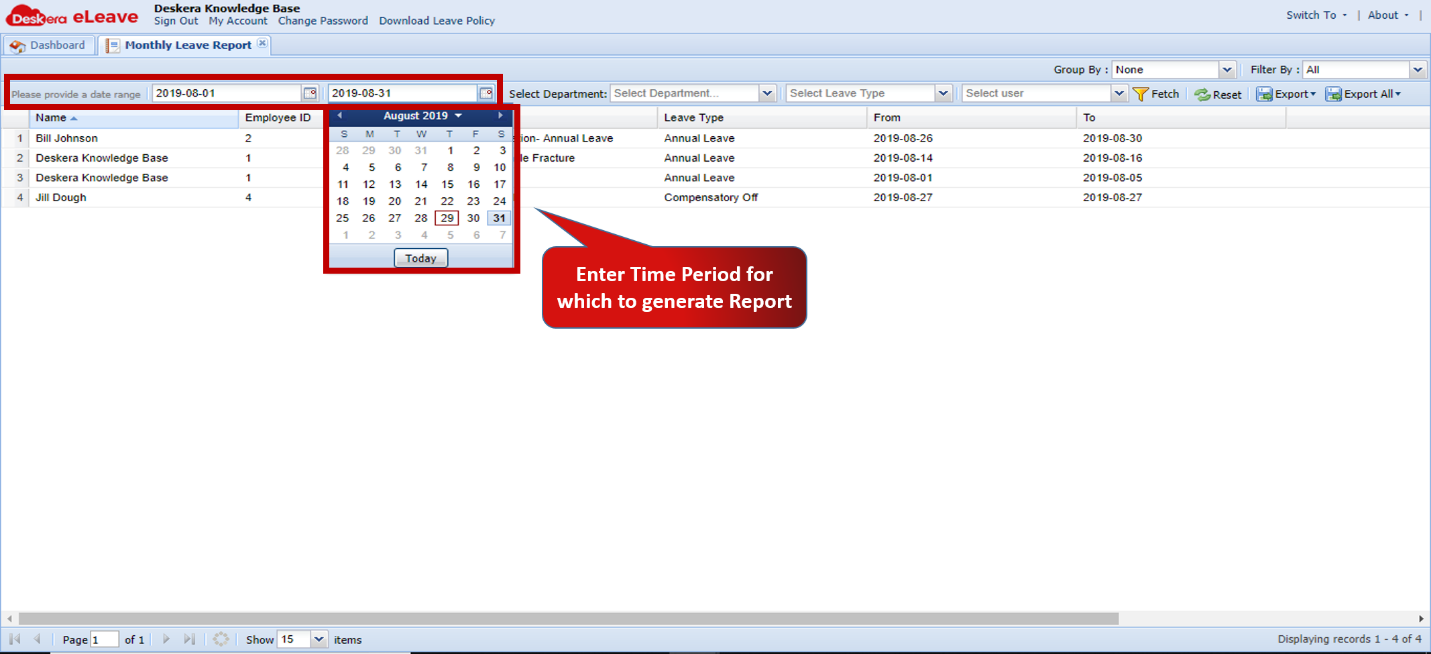Select August 29 in the calendar
Screen dimensions: 1431x654
click(x=447, y=218)
